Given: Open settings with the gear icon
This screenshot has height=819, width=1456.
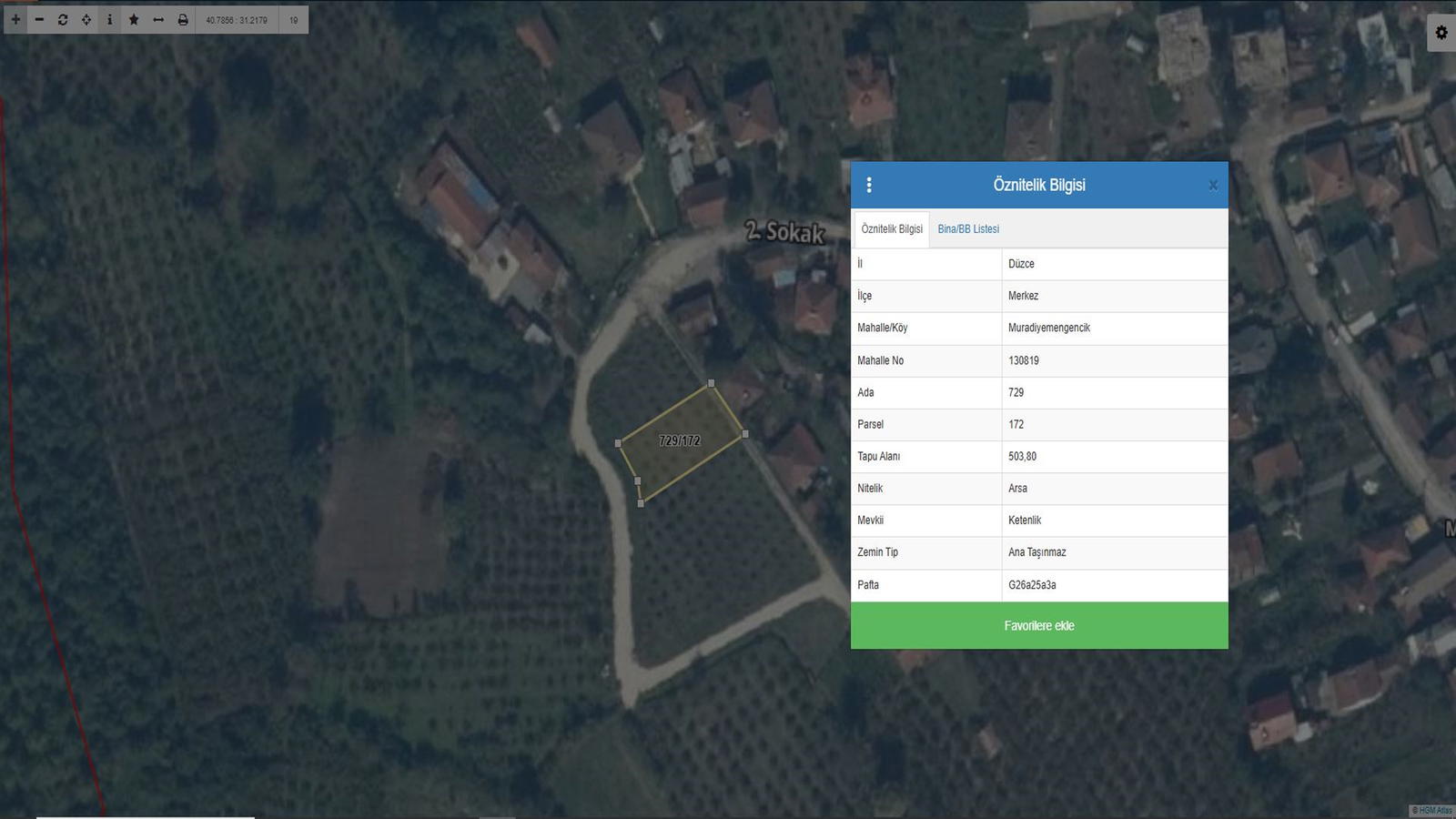Looking at the screenshot, I should point(1441,33).
